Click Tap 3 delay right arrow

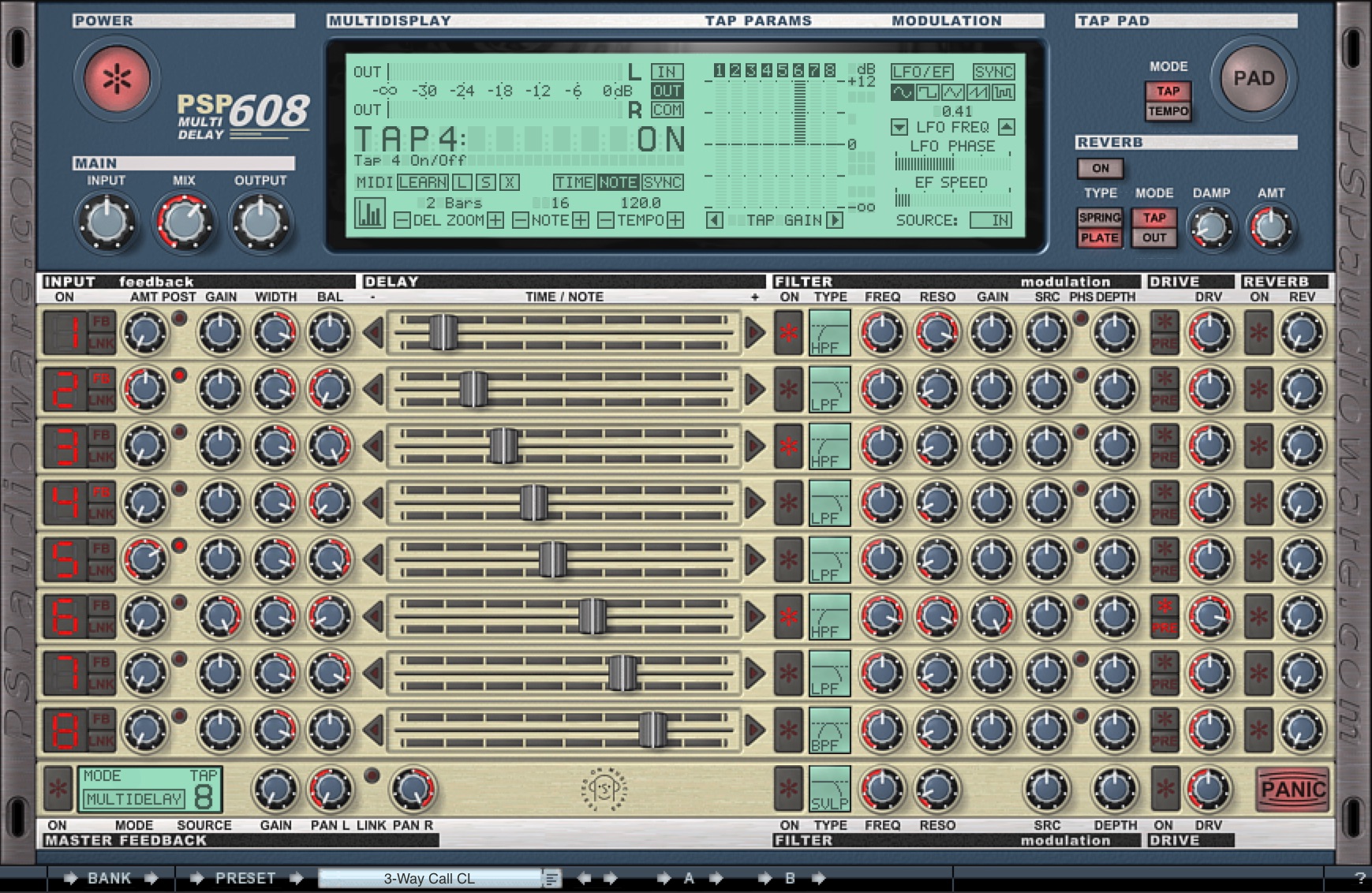(x=755, y=447)
